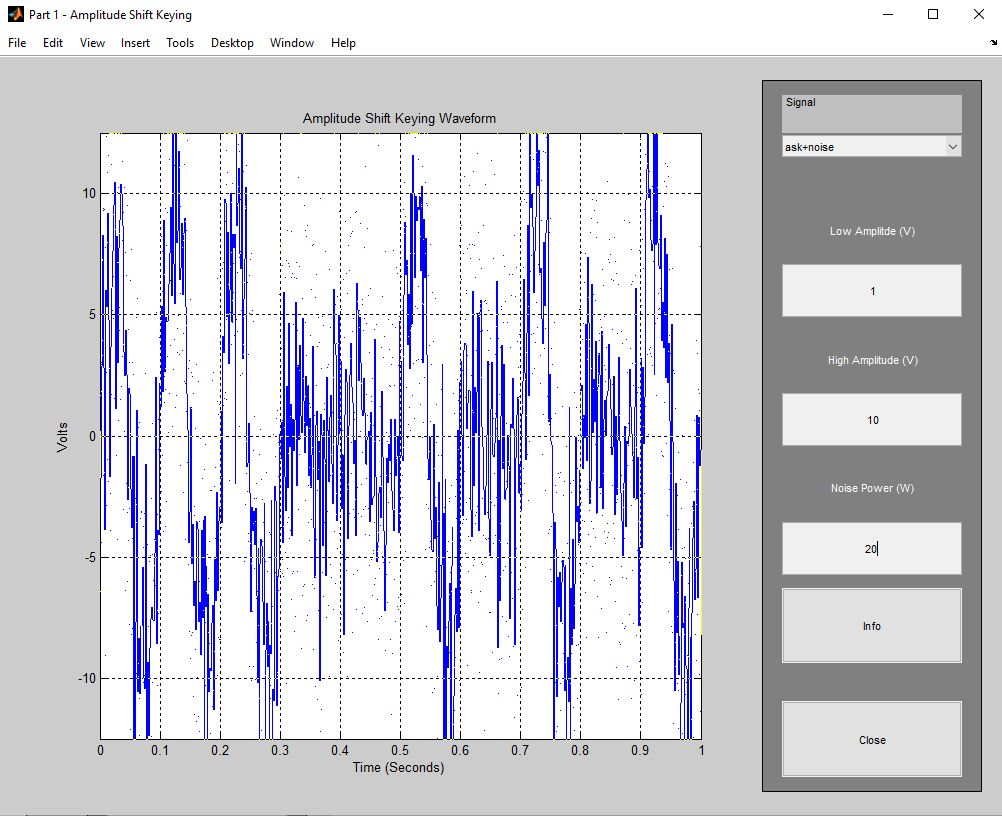Minimize the Amplitude Shift Keying window

pyautogui.click(x=888, y=14)
